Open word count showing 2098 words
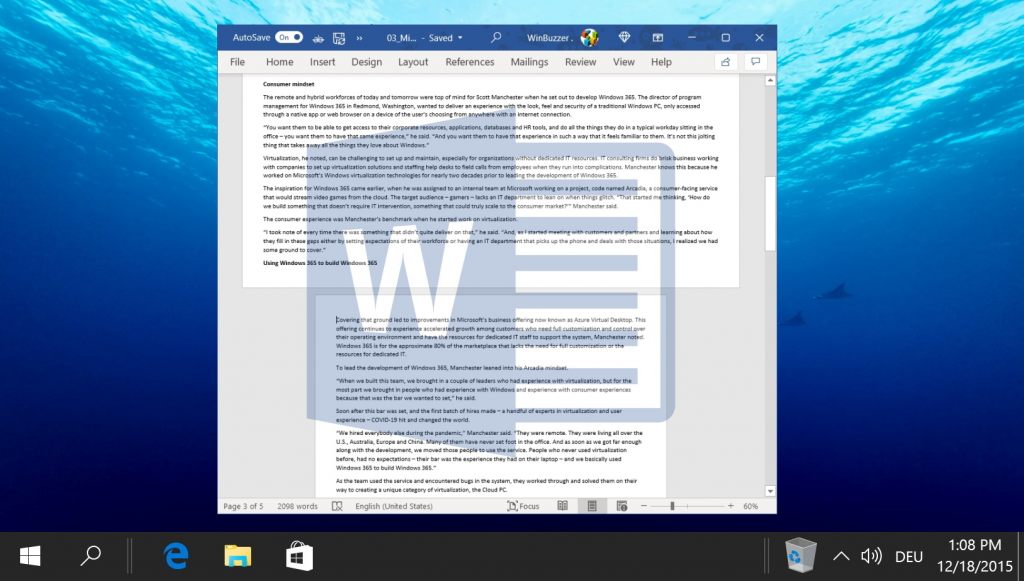 point(297,506)
